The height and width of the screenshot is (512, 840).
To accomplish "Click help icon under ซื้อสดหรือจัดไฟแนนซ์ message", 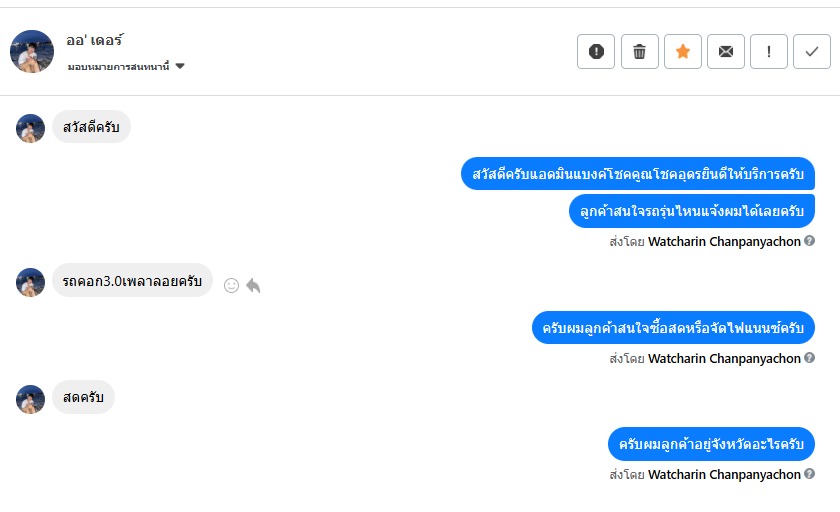I will pos(809,358).
